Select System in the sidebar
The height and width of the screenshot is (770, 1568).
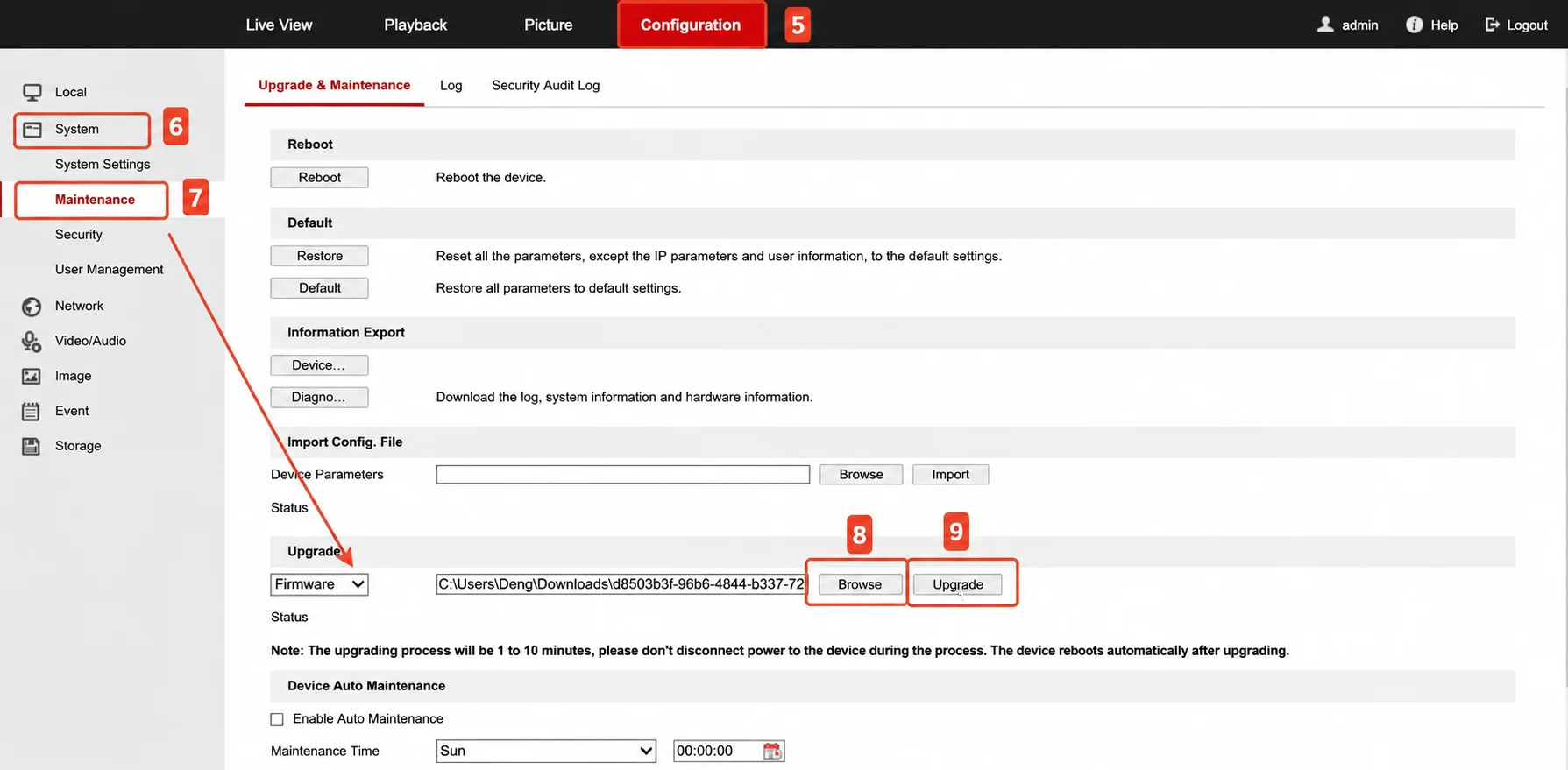point(76,129)
